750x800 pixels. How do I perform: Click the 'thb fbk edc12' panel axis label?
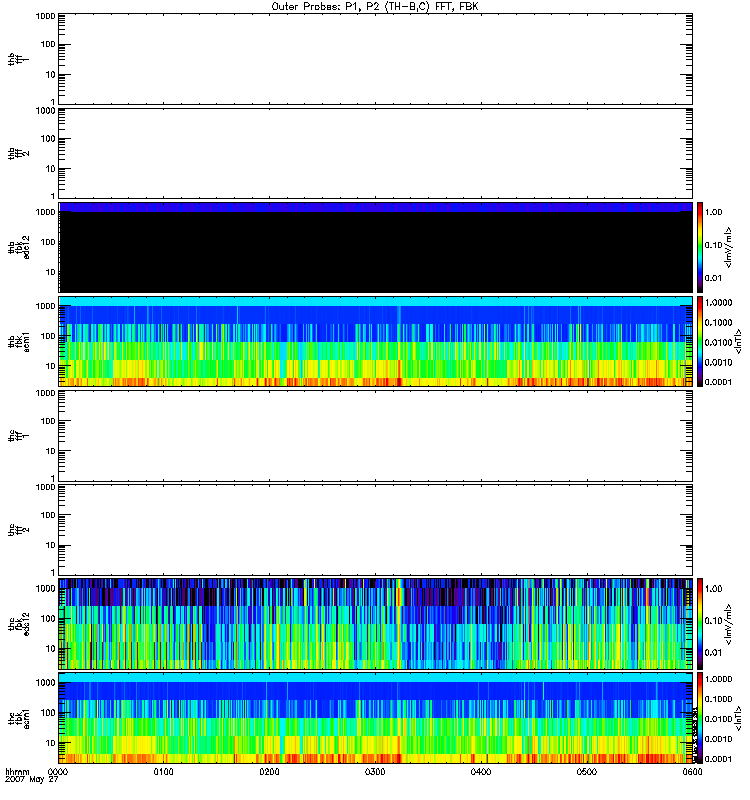point(18,247)
